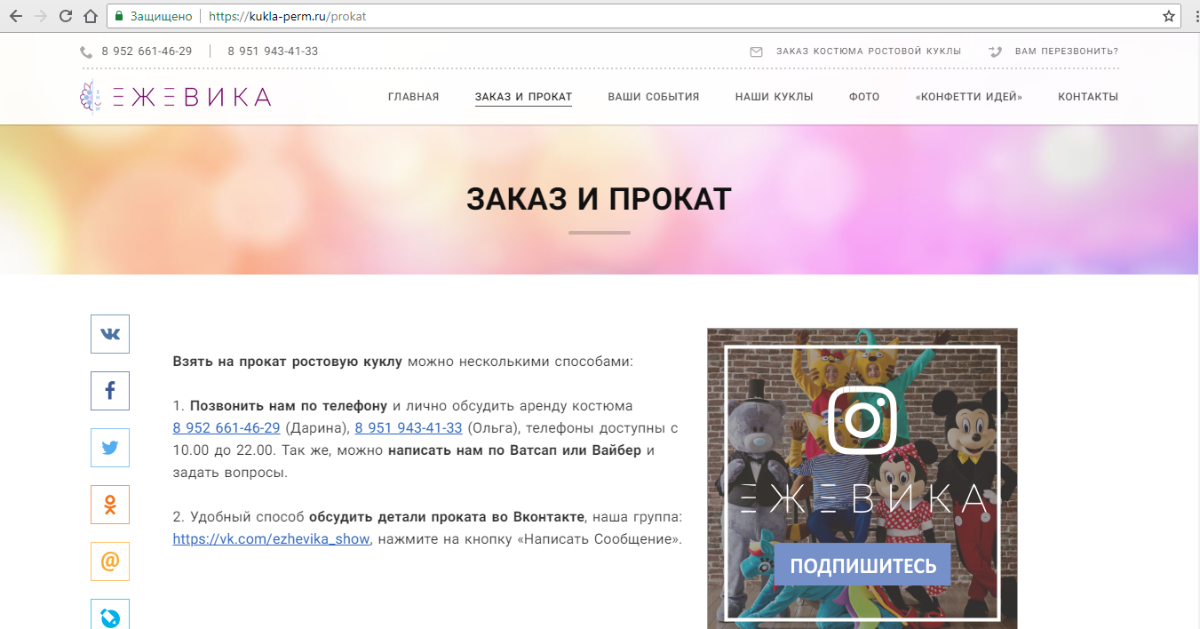This screenshot has height=629, width=1200.
Task: Click the ПОДПИШИТЕСЬ button on the banner
Action: [x=863, y=565]
